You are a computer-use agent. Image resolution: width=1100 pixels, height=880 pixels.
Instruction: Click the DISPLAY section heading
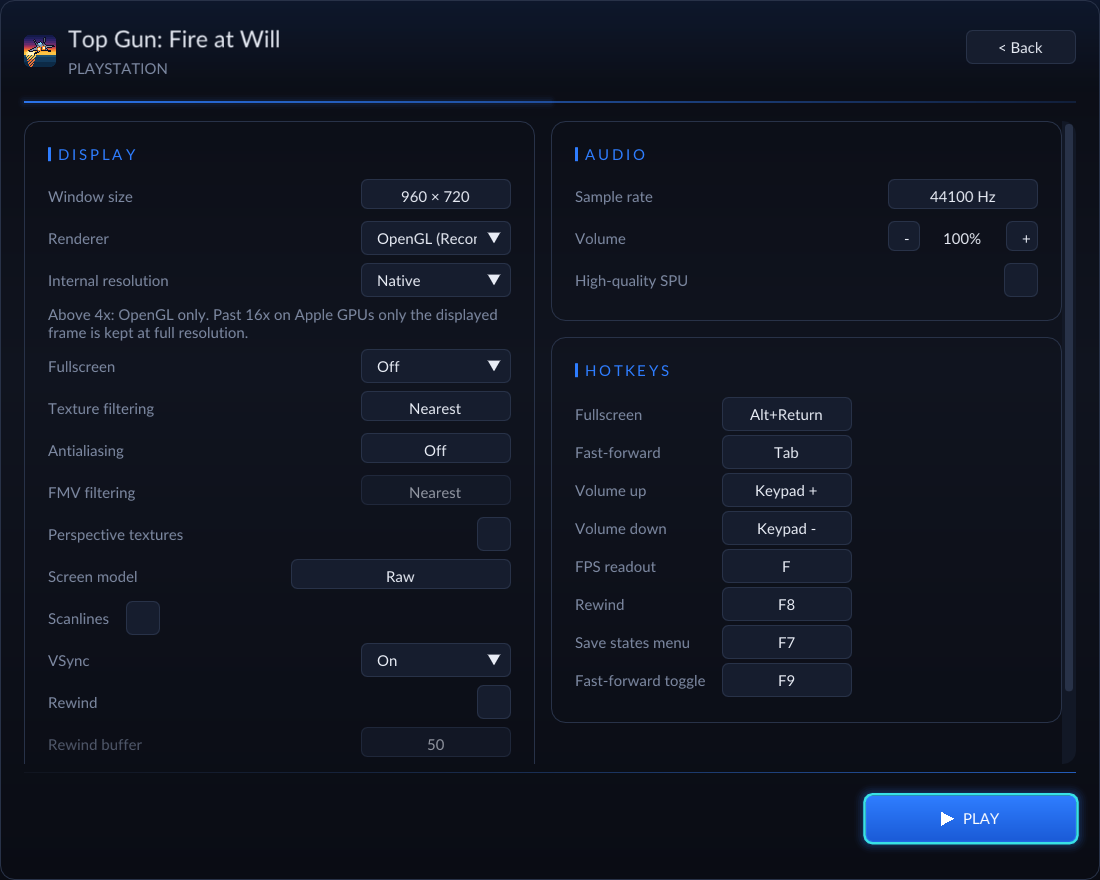coord(97,154)
